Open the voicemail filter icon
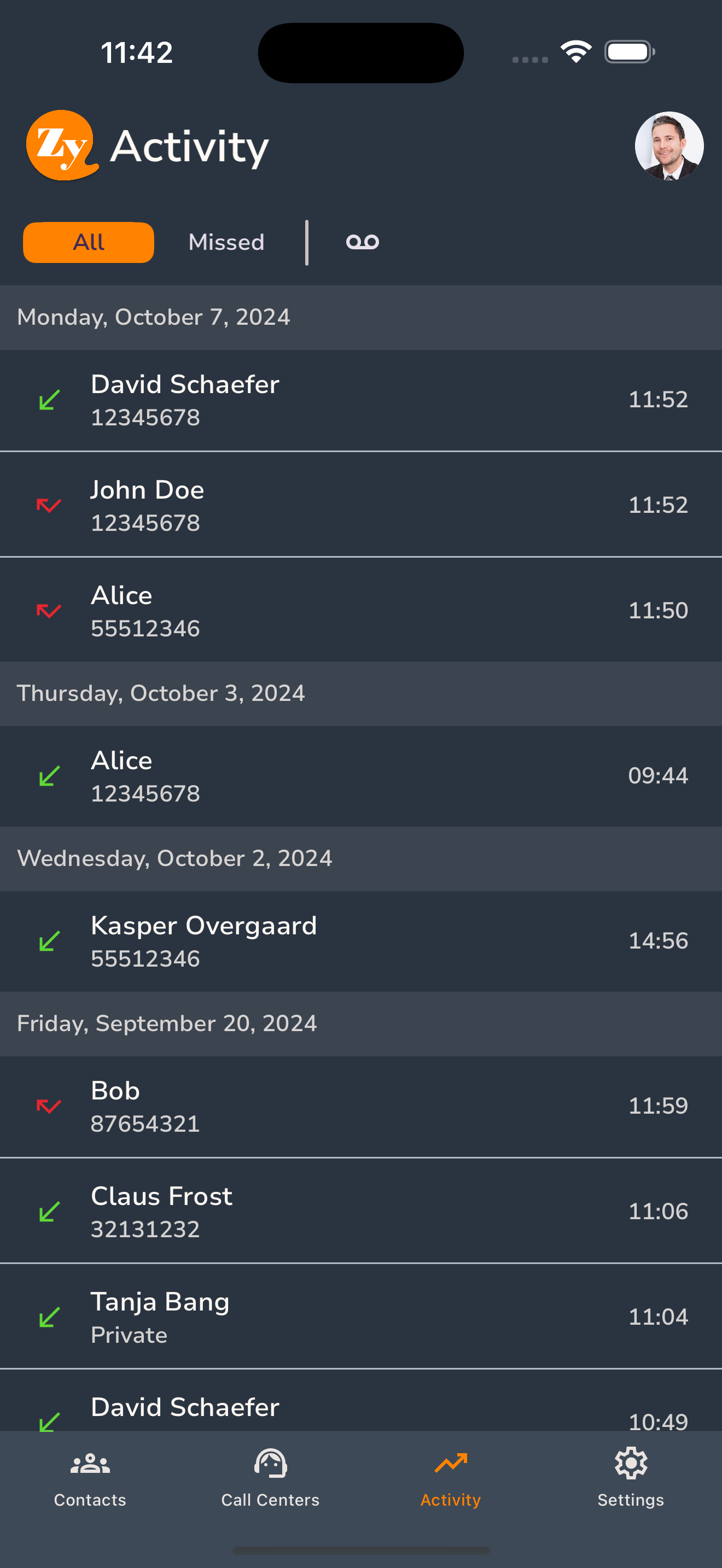Image resolution: width=722 pixels, height=1568 pixels. point(362,242)
